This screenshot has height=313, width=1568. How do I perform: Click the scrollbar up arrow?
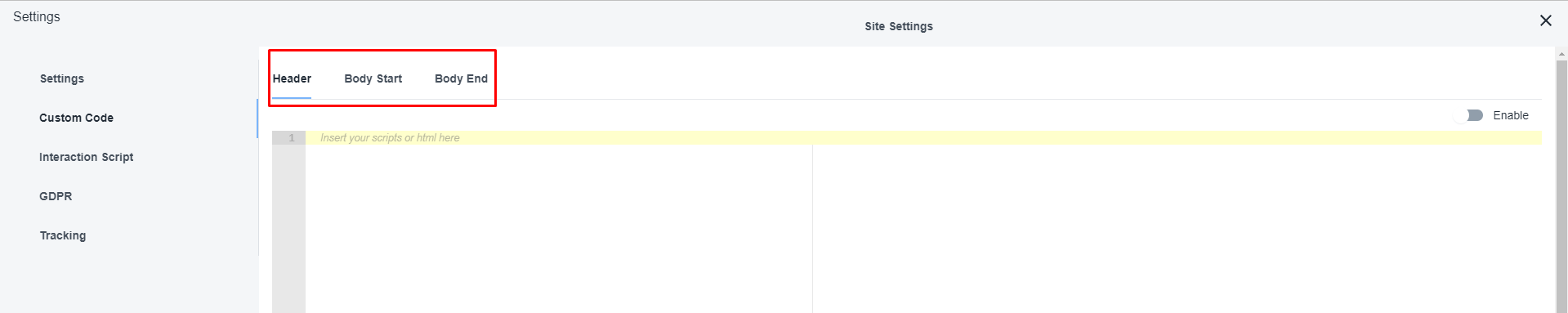pyautogui.click(x=1561, y=54)
